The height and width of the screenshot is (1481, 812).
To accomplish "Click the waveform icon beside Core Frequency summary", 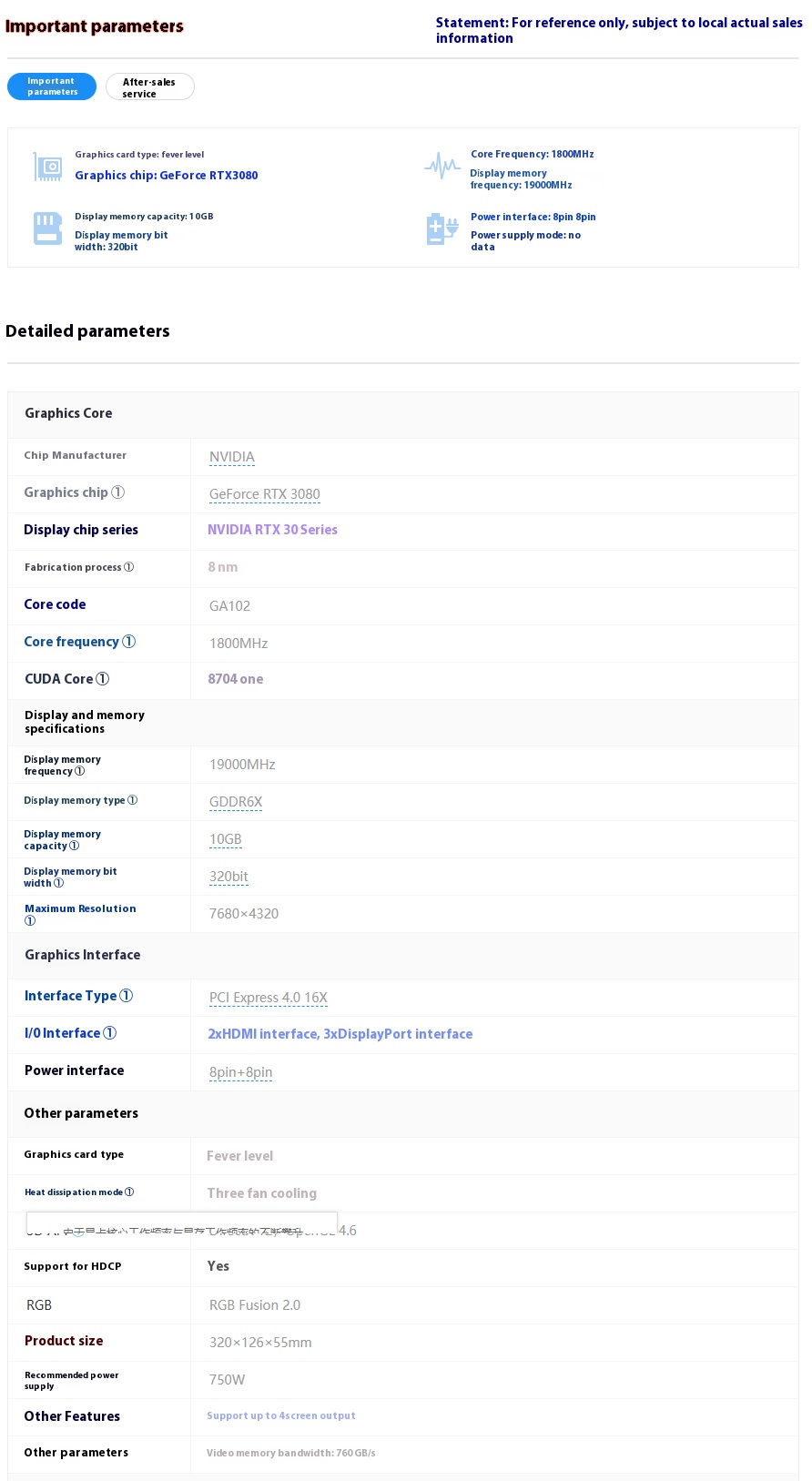I will pyautogui.click(x=442, y=166).
